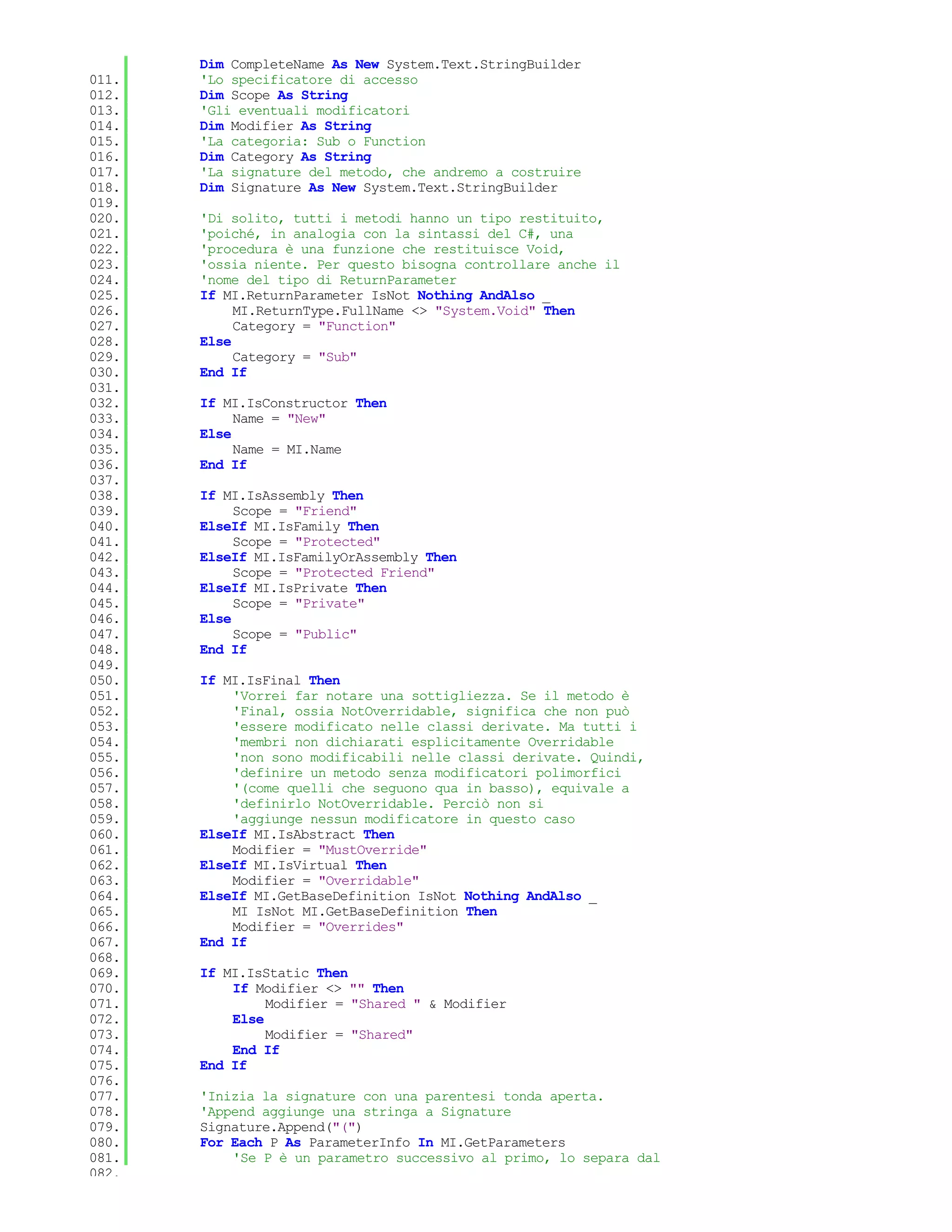Viewport: 952px width, 1232px height.
Task: Click line number 019.
Action: pos(104,203)
